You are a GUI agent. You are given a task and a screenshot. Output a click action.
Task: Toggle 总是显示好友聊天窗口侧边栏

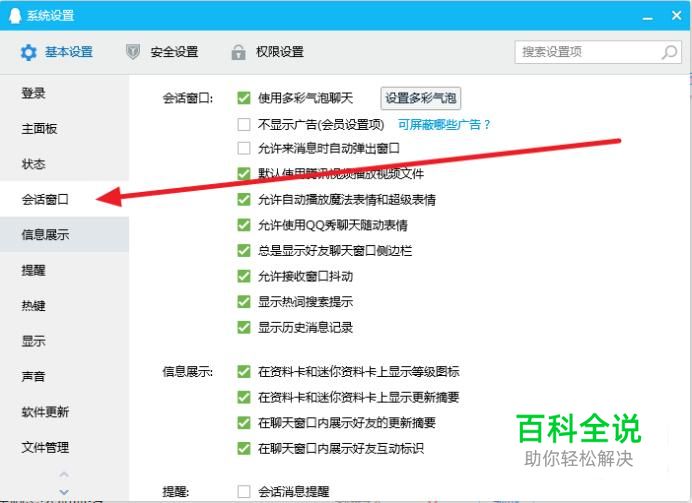point(244,251)
